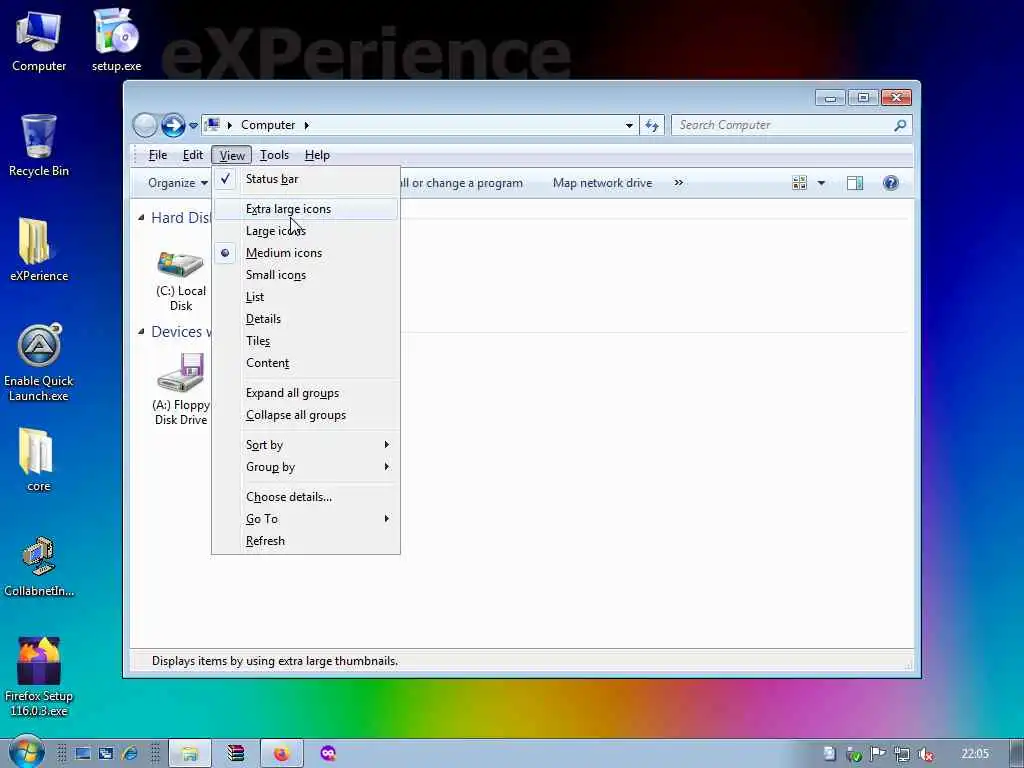Select the CollabnetIn... desktop icon
The height and width of the screenshot is (768, 1024).
(x=39, y=566)
